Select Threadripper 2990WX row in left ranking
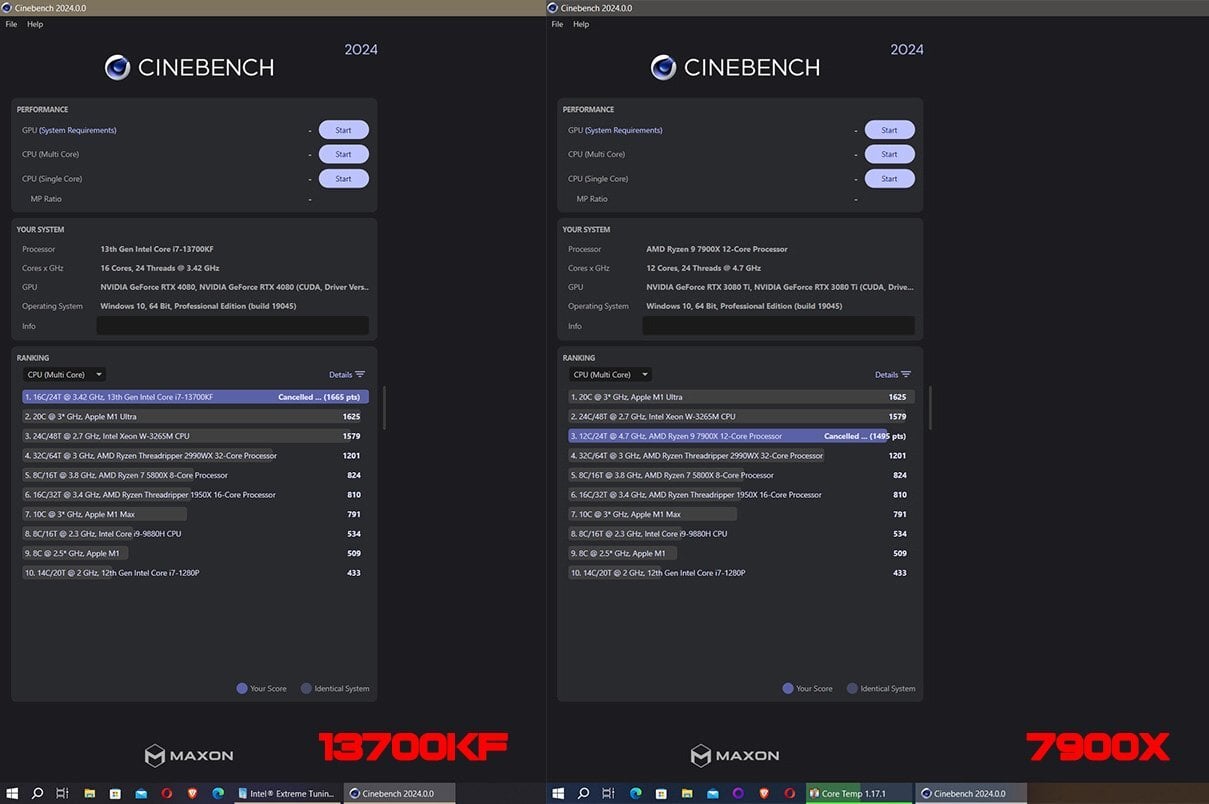The height and width of the screenshot is (804, 1209). 195,456
